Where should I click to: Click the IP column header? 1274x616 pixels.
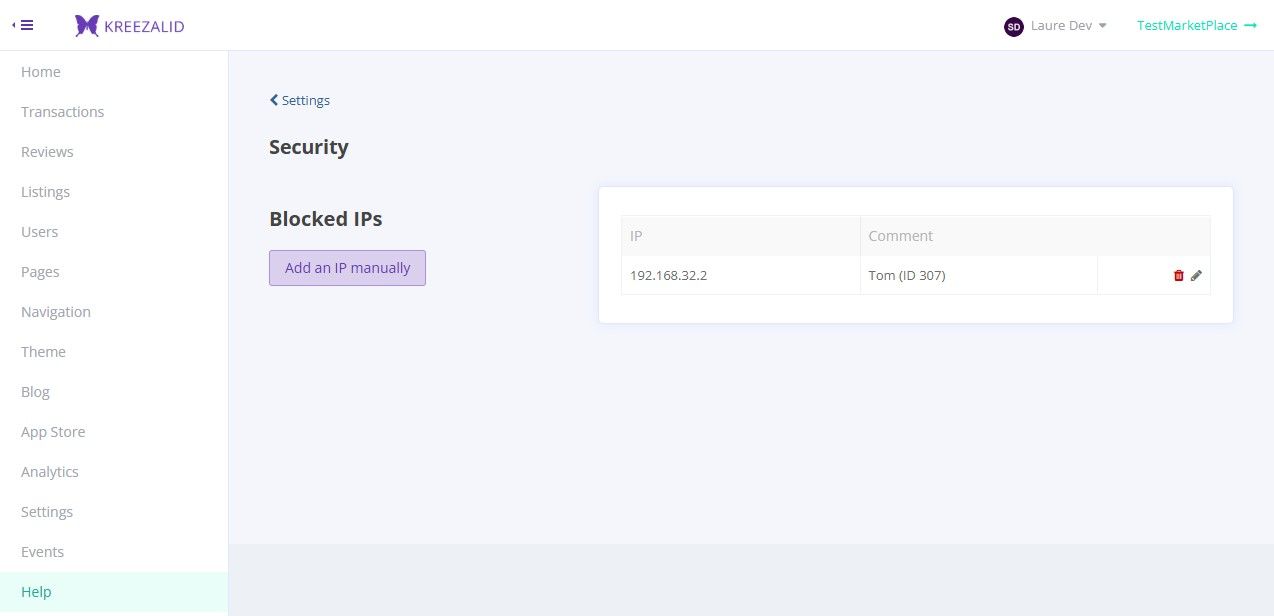tap(741, 236)
